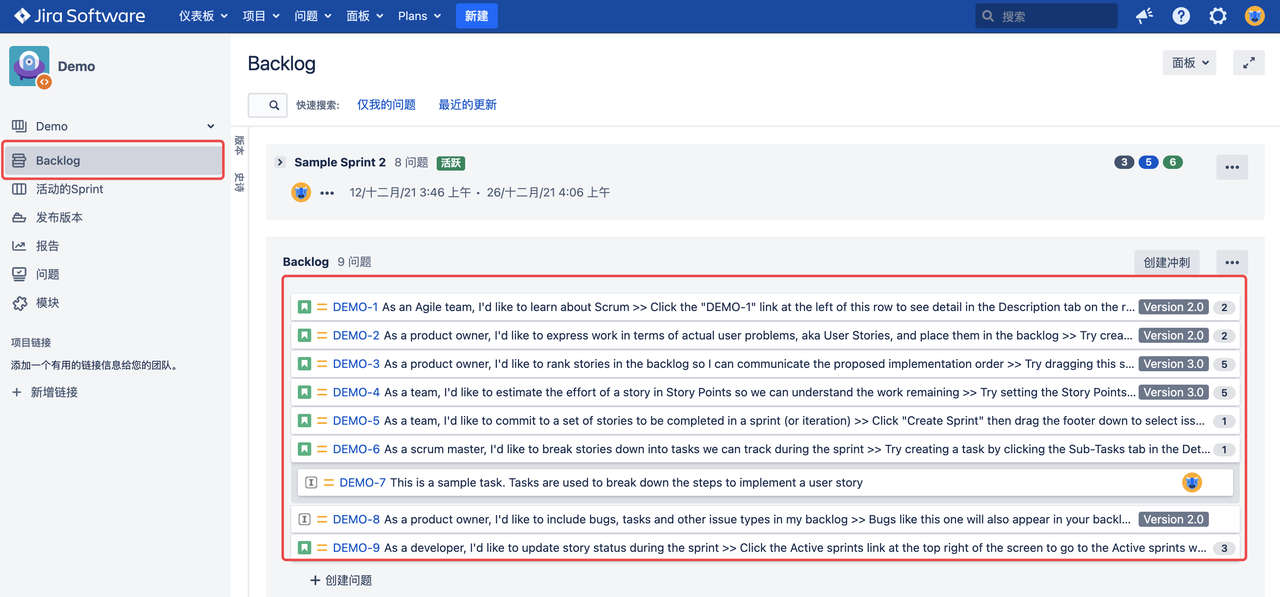Image resolution: width=1280 pixels, height=597 pixels.
Task: Click the active Sprint board icon
Action: (x=19, y=189)
